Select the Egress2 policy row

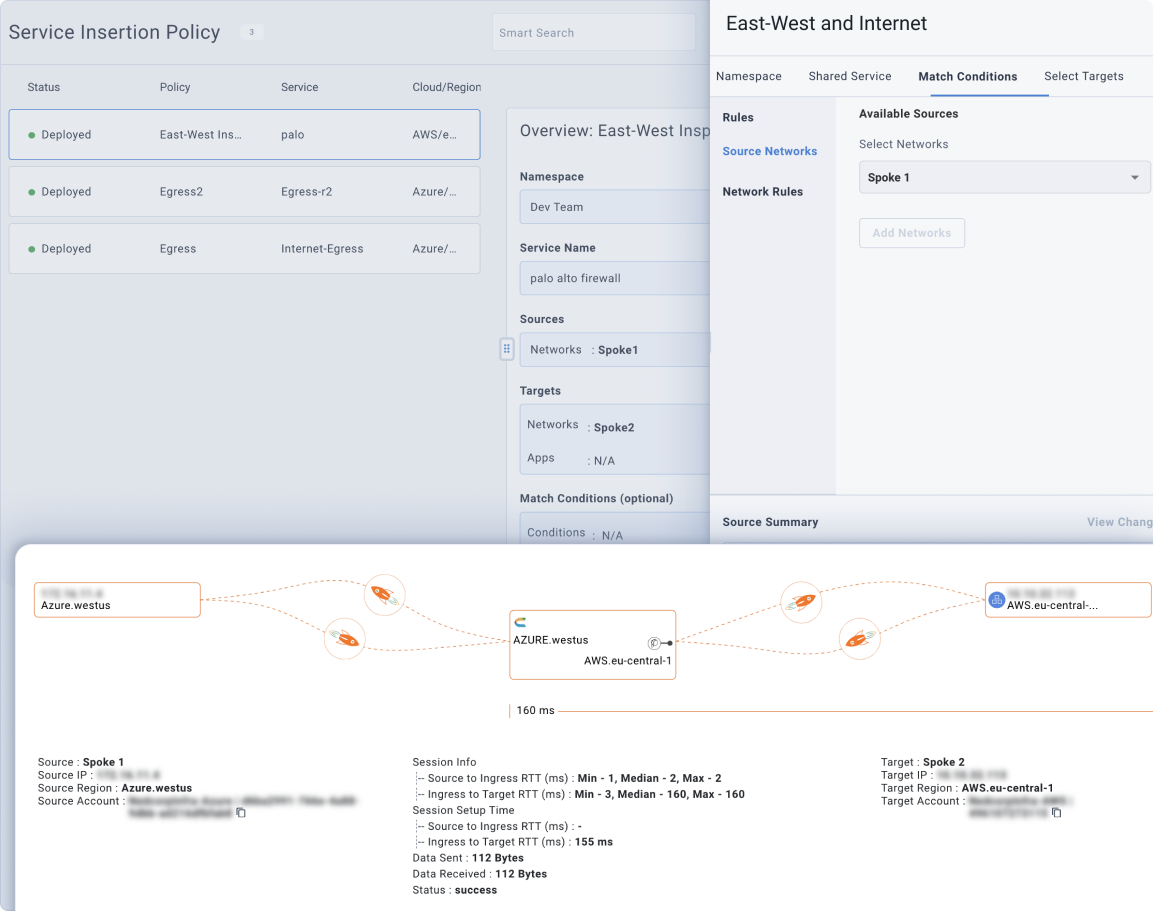244,192
